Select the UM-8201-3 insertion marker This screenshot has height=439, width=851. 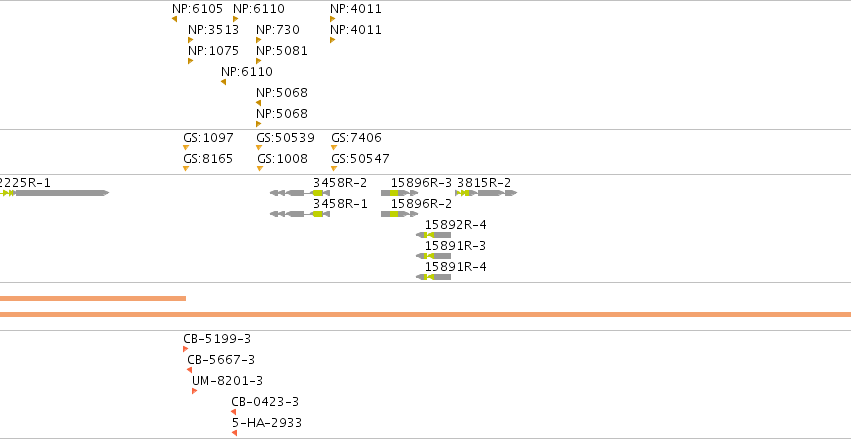194,391
